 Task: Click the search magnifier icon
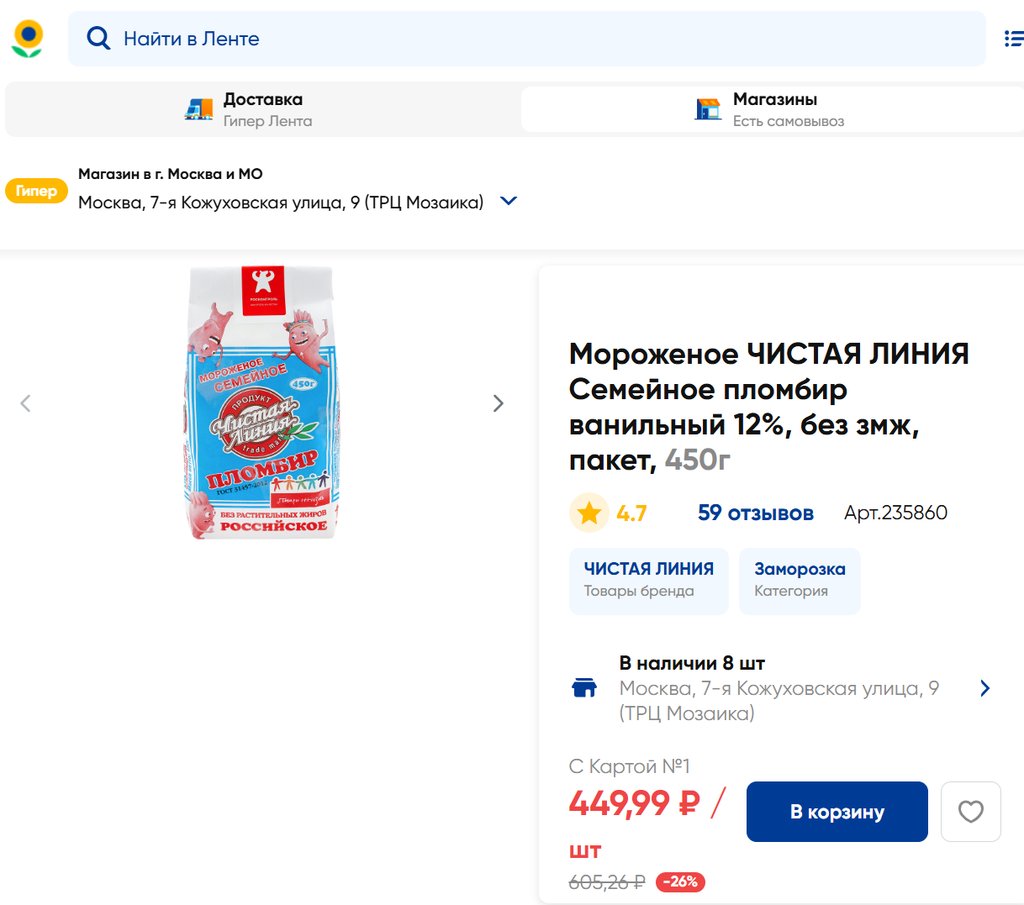point(98,39)
